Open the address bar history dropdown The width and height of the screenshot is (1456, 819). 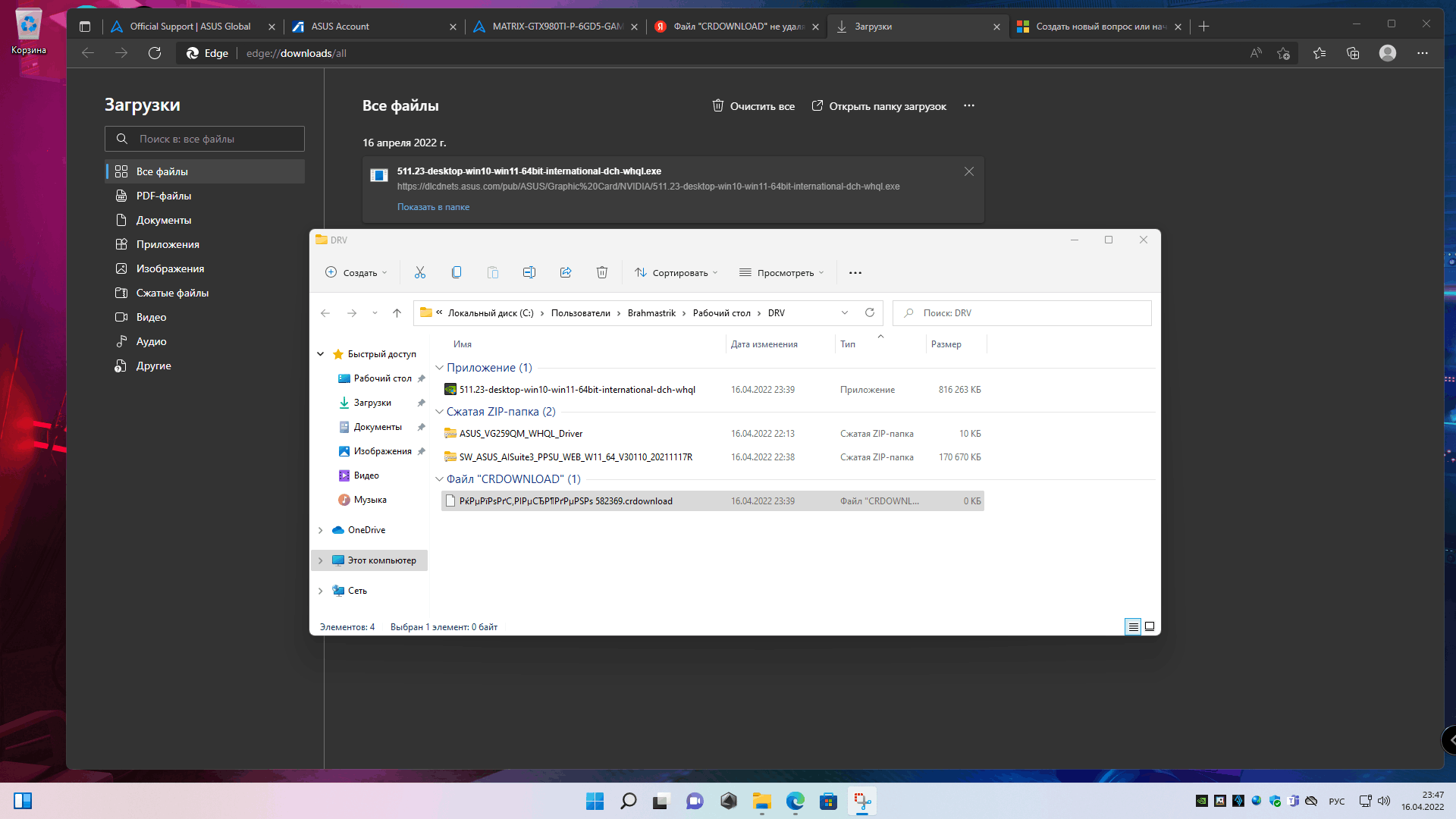845,313
